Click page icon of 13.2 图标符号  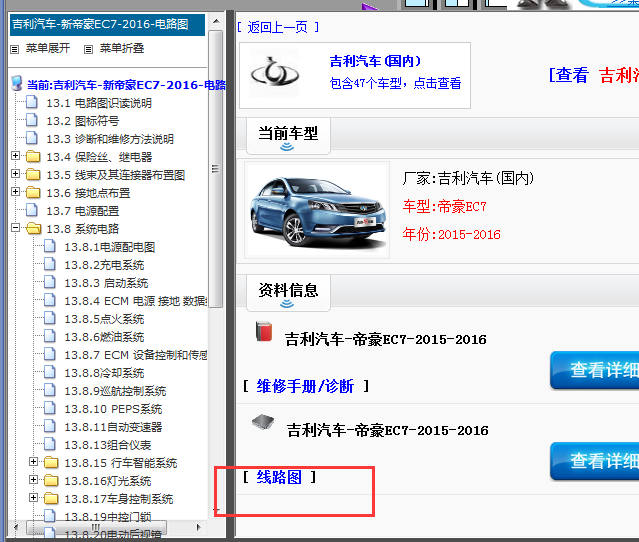(32, 120)
